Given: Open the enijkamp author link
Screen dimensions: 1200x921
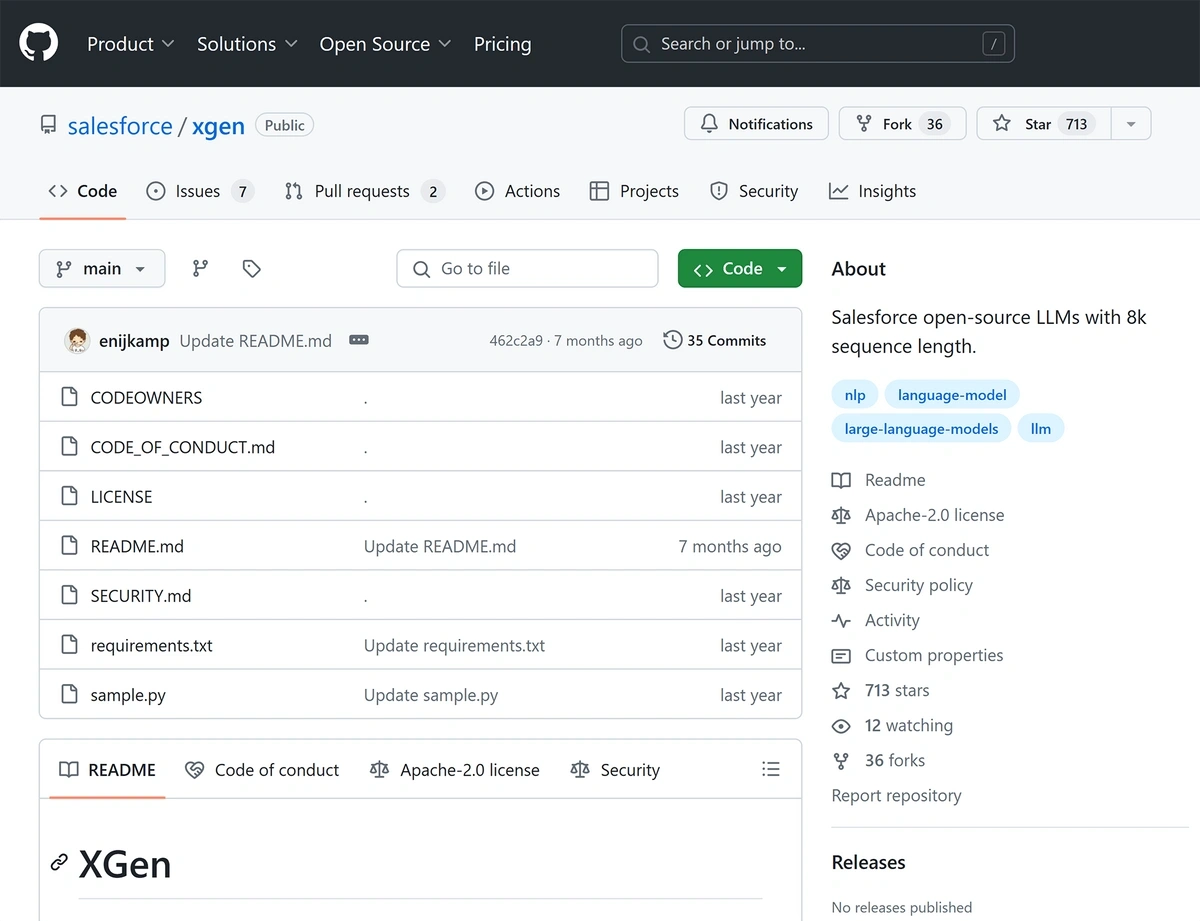Looking at the screenshot, I should click(x=134, y=341).
